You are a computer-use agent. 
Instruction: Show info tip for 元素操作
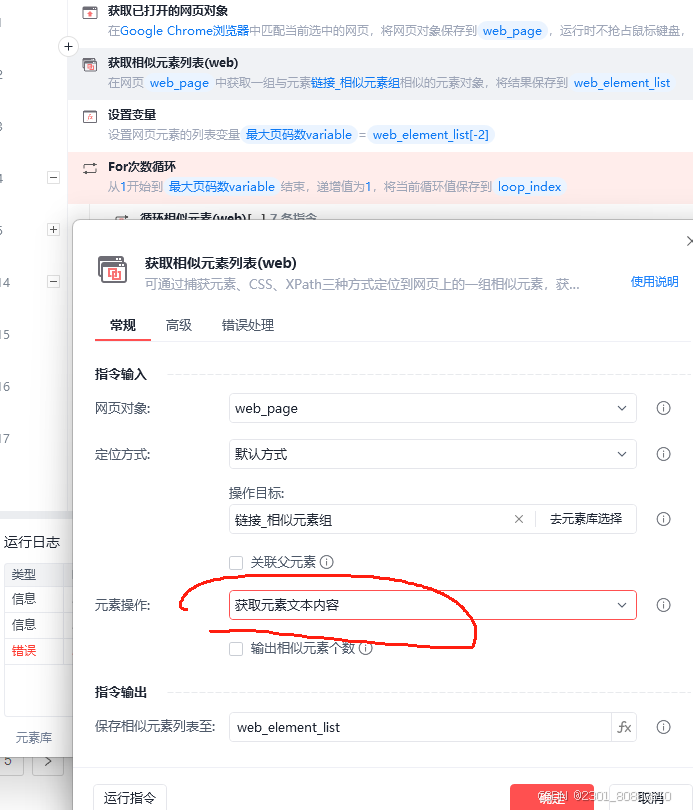pos(664,605)
